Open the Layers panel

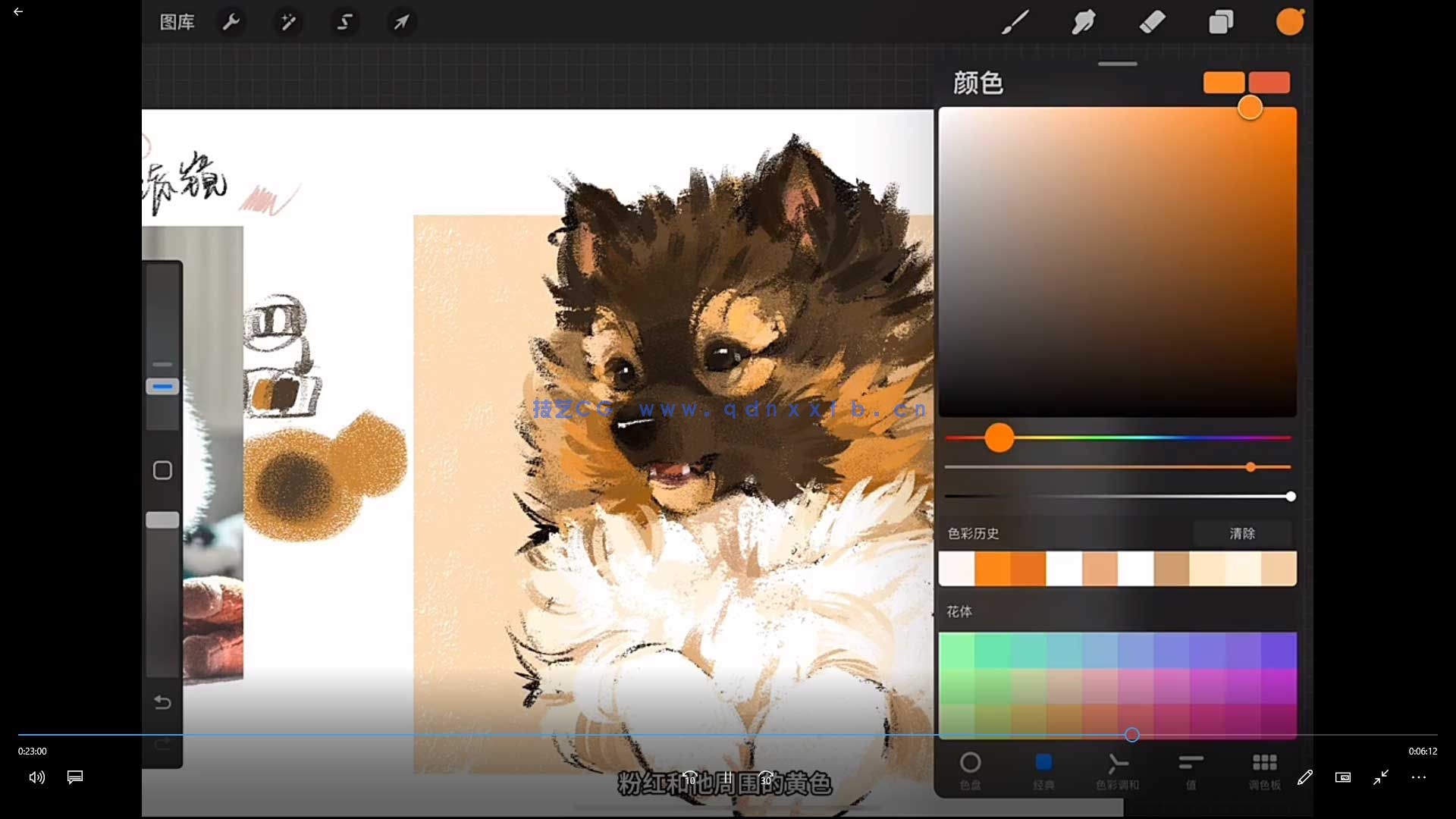pyautogui.click(x=1221, y=22)
